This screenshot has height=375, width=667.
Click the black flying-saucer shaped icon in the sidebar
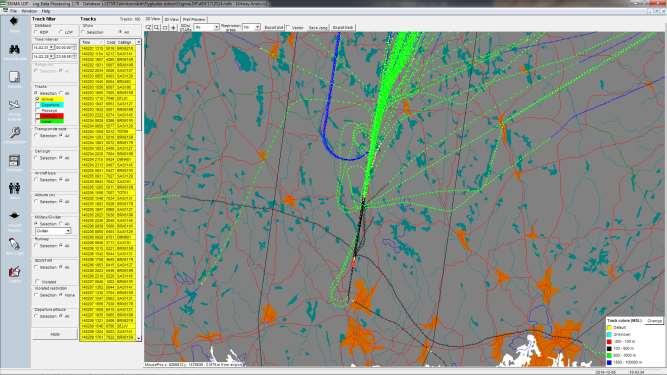tap(14, 216)
